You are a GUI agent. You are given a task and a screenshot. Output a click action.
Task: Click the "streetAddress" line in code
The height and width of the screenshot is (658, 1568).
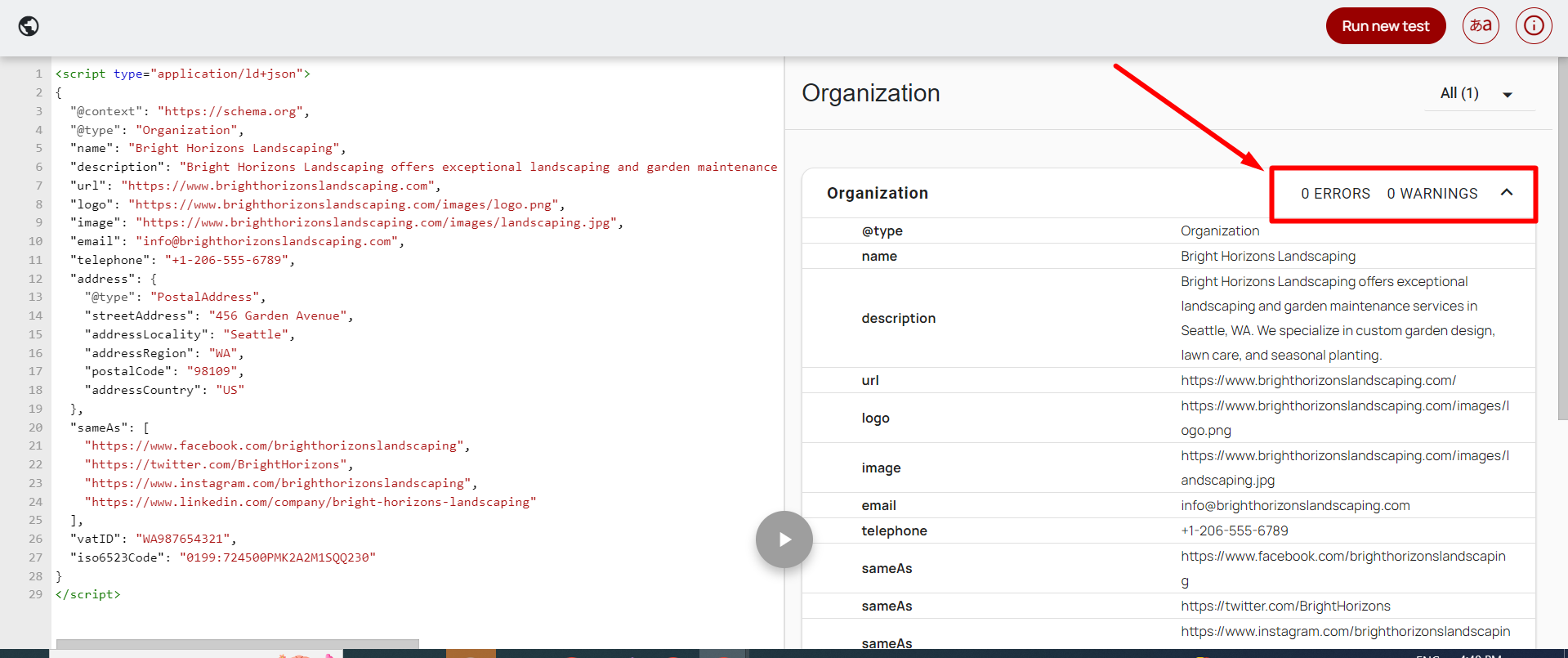[x=219, y=316]
